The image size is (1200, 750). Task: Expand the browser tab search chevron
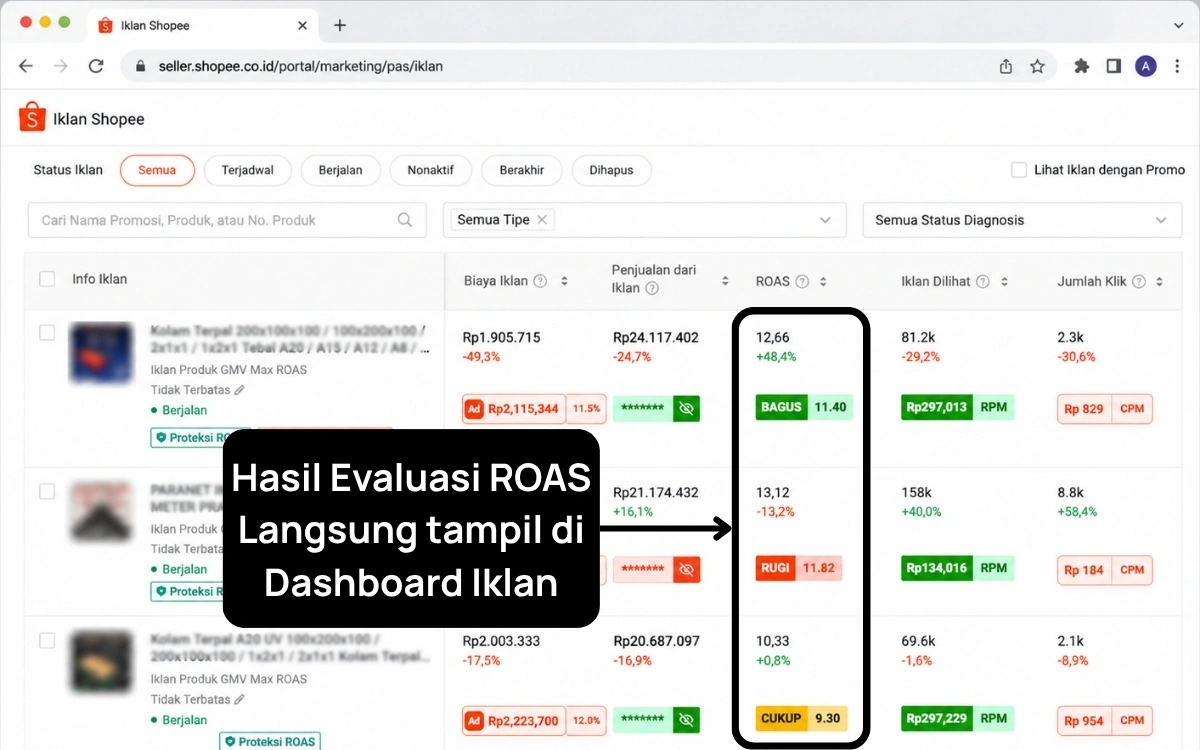1178,24
